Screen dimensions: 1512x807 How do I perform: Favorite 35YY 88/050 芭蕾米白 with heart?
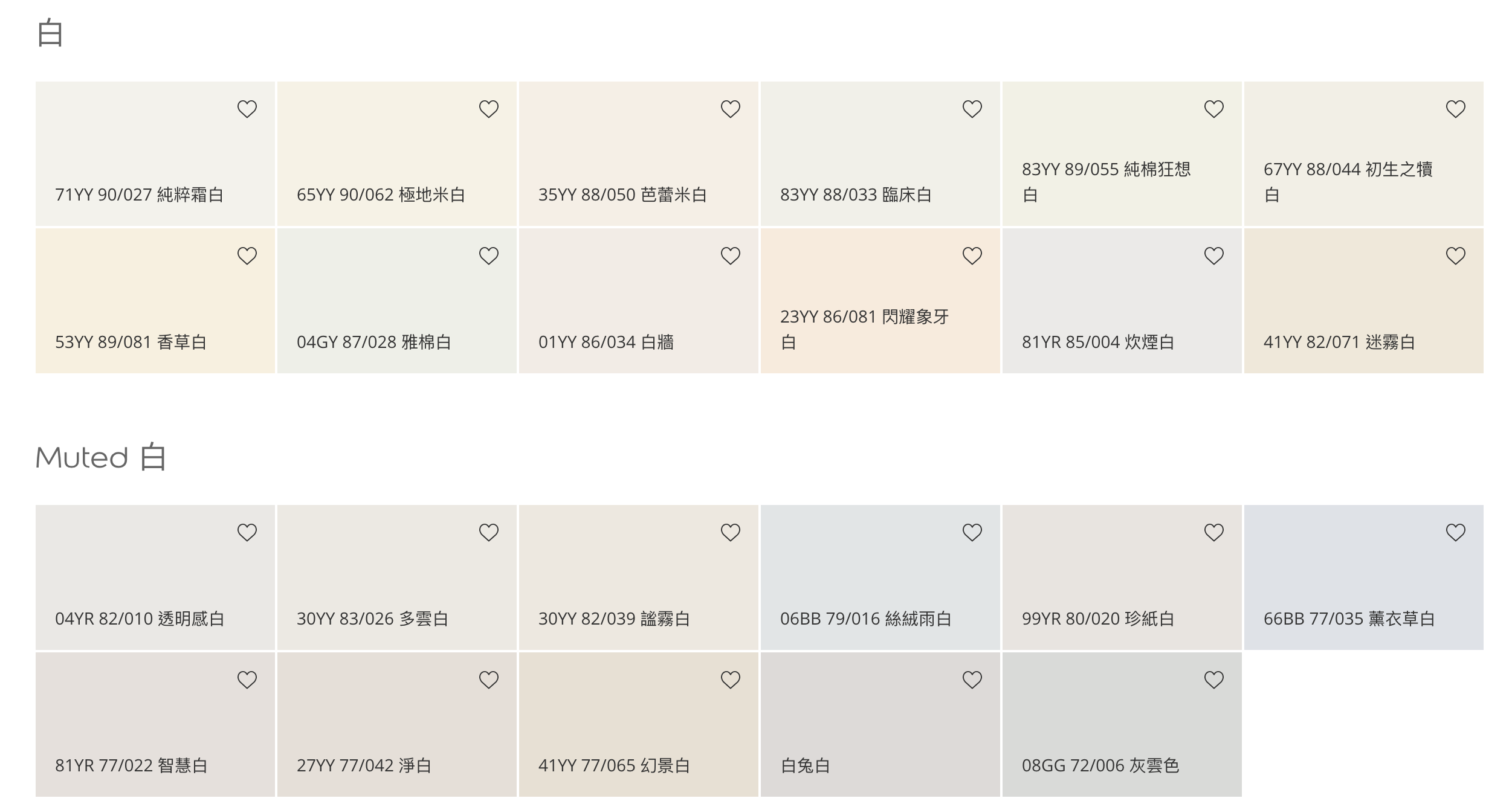pyautogui.click(x=730, y=109)
